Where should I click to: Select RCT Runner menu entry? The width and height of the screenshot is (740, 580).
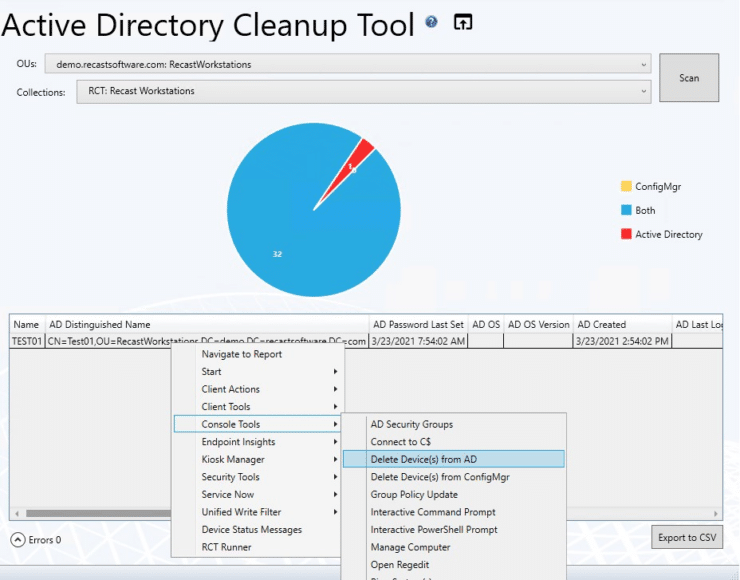pos(257,547)
